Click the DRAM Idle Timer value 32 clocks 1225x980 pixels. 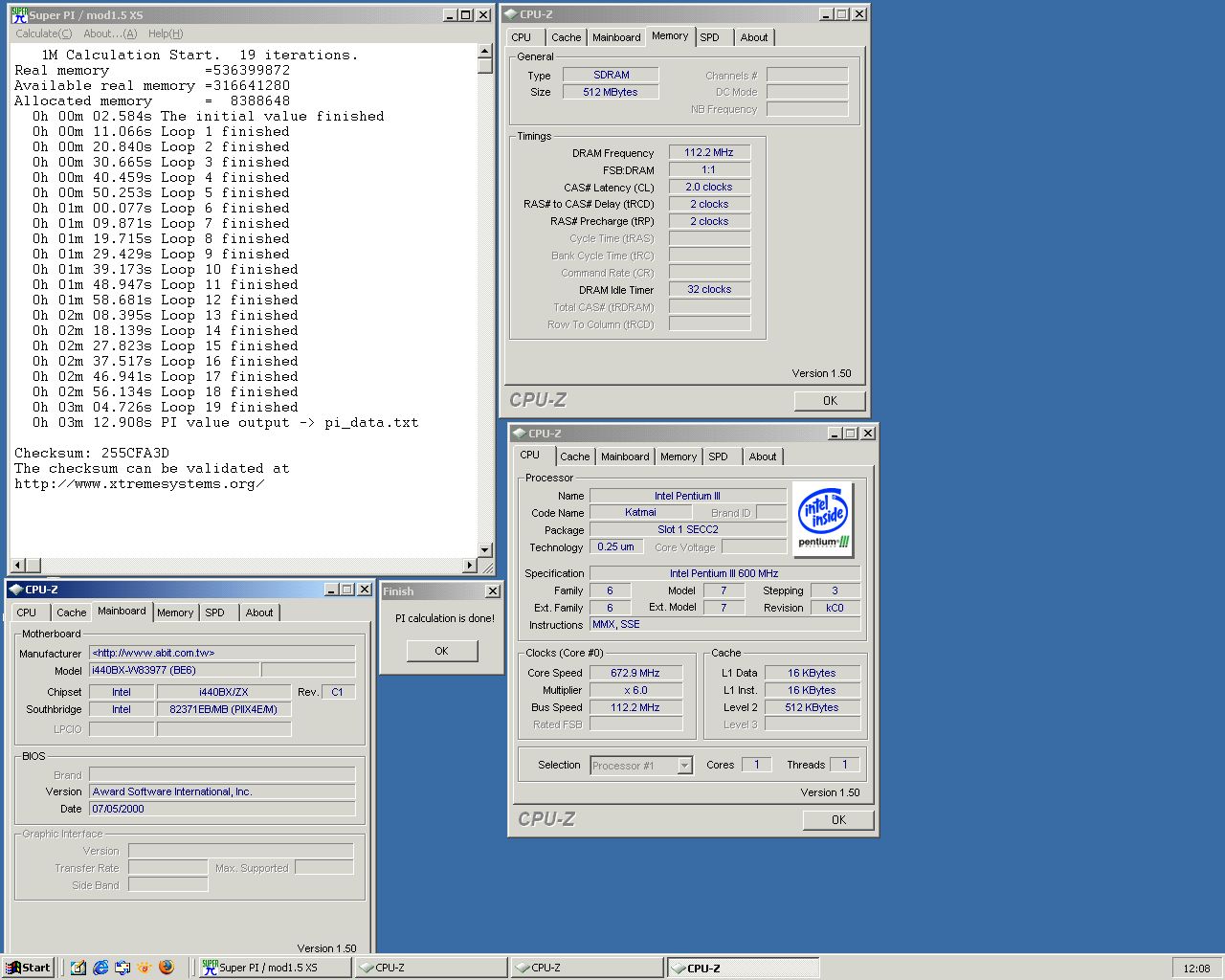click(x=709, y=289)
